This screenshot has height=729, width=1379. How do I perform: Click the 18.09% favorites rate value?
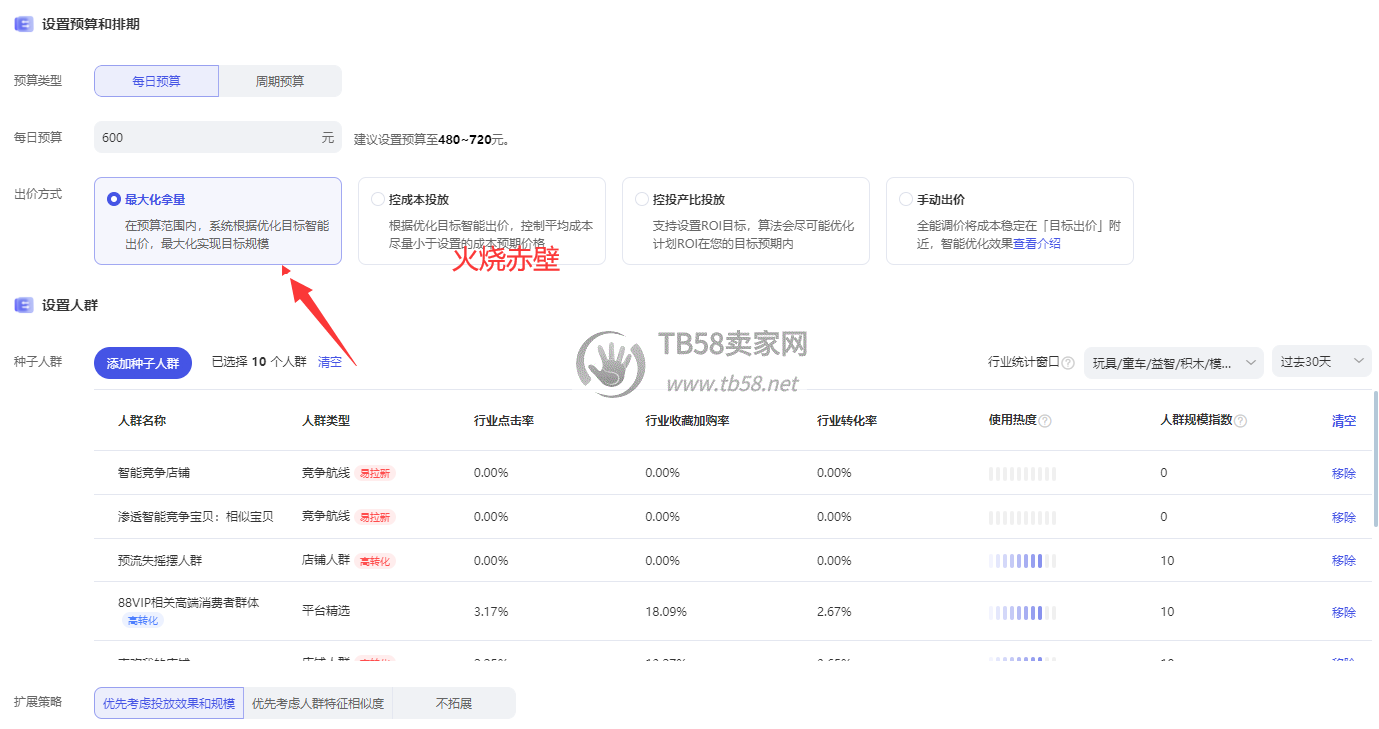pyautogui.click(x=666, y=611)
